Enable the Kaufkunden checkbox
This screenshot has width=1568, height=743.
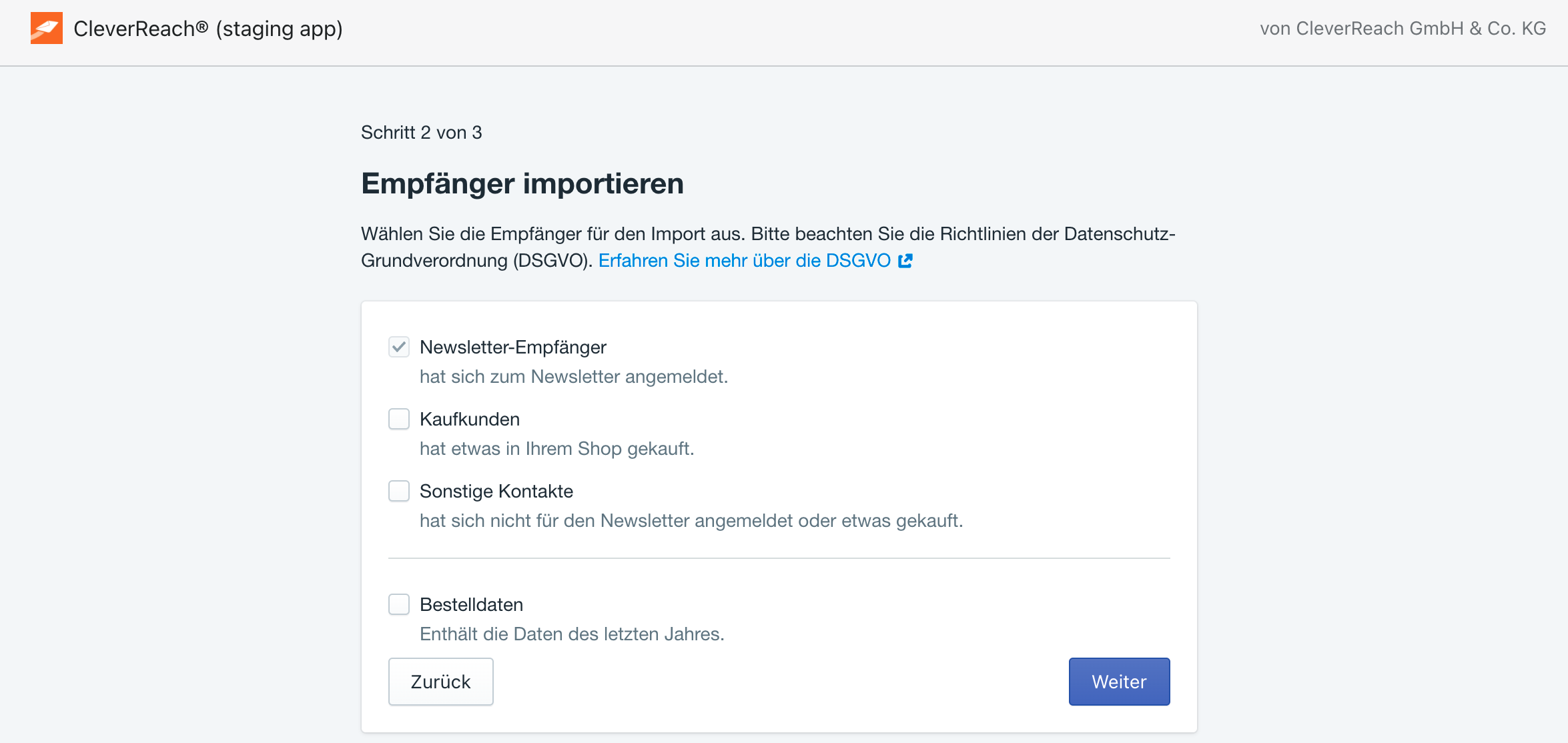pyautogui.click(x=399, y=419)
